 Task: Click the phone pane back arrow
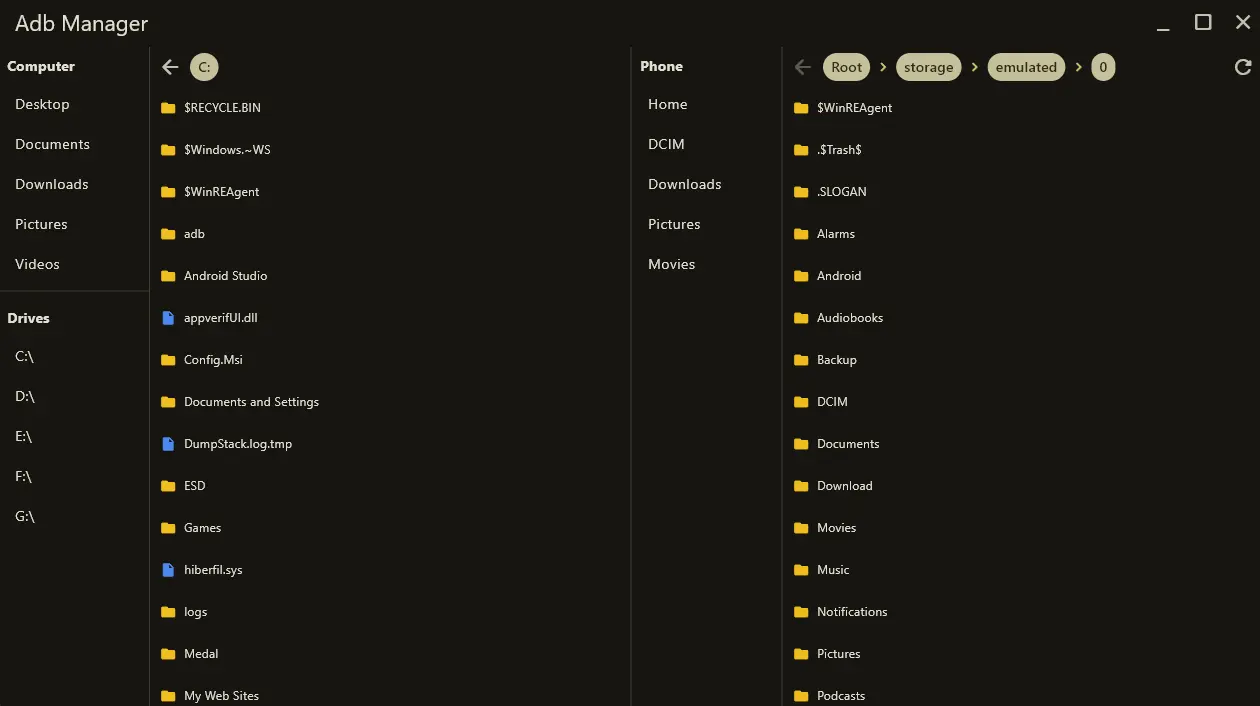point(802,67)
